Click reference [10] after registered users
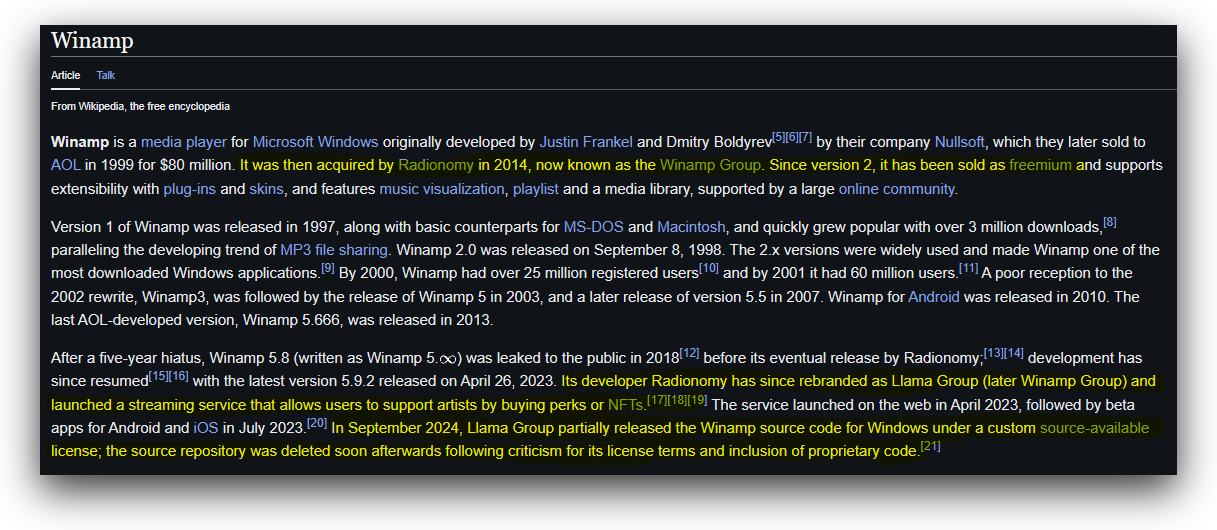 (x=709, y=268)
